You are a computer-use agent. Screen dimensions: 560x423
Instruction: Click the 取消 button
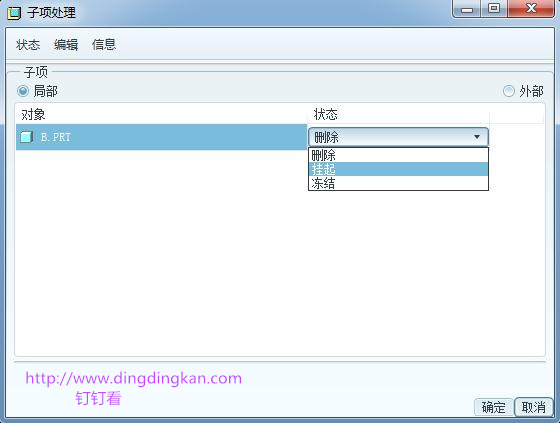pyautogui.click(x=534, y=407)
